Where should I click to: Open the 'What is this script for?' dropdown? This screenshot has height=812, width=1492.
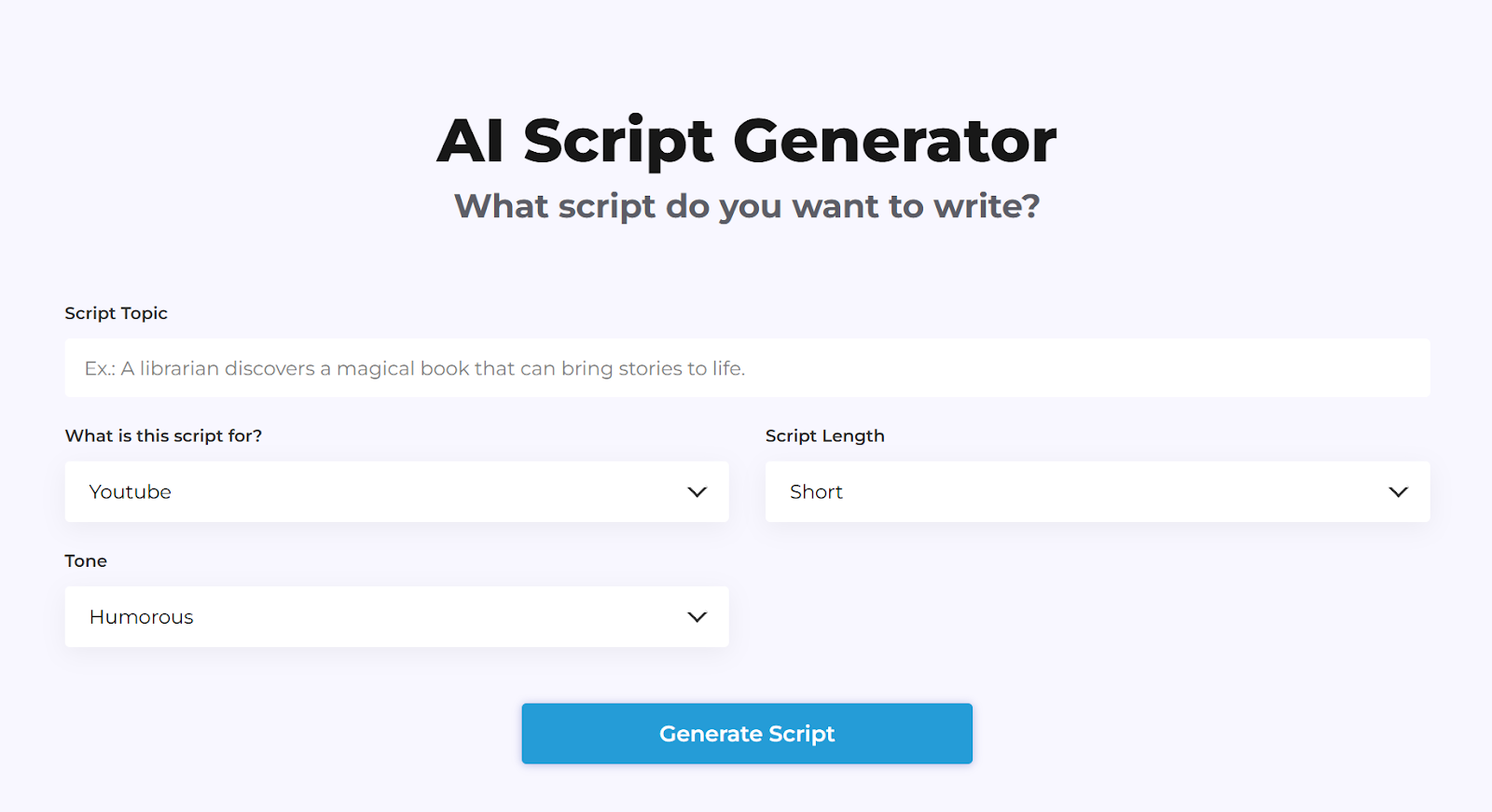(396, 491)
